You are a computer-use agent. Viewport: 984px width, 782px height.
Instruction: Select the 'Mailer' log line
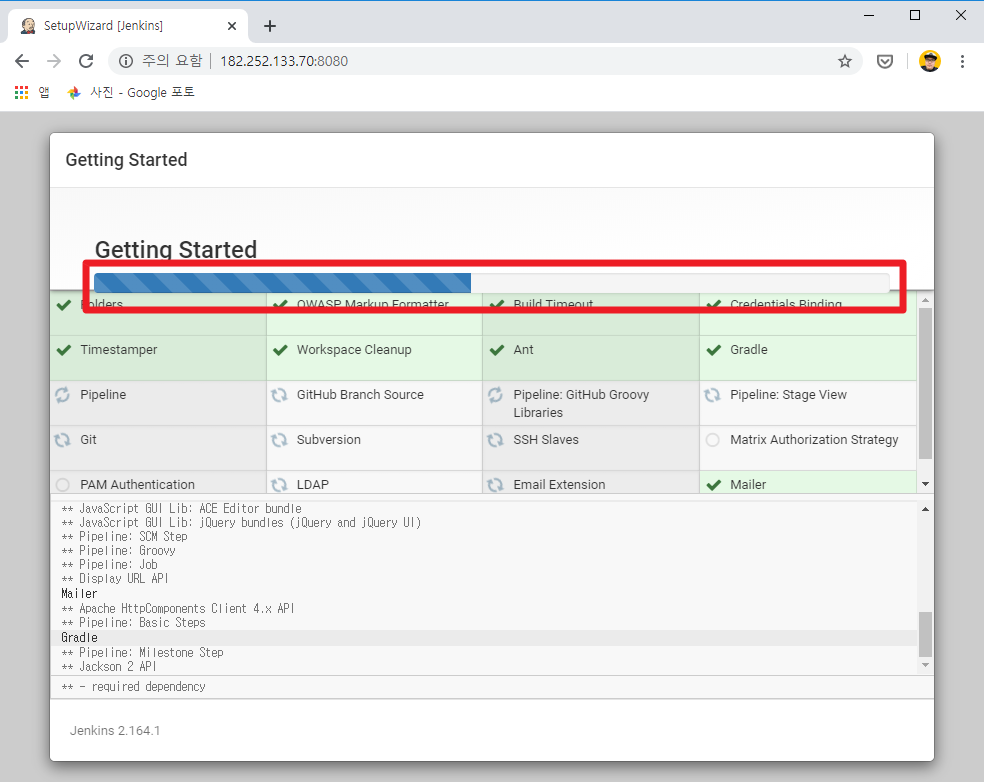click(79, 593)
